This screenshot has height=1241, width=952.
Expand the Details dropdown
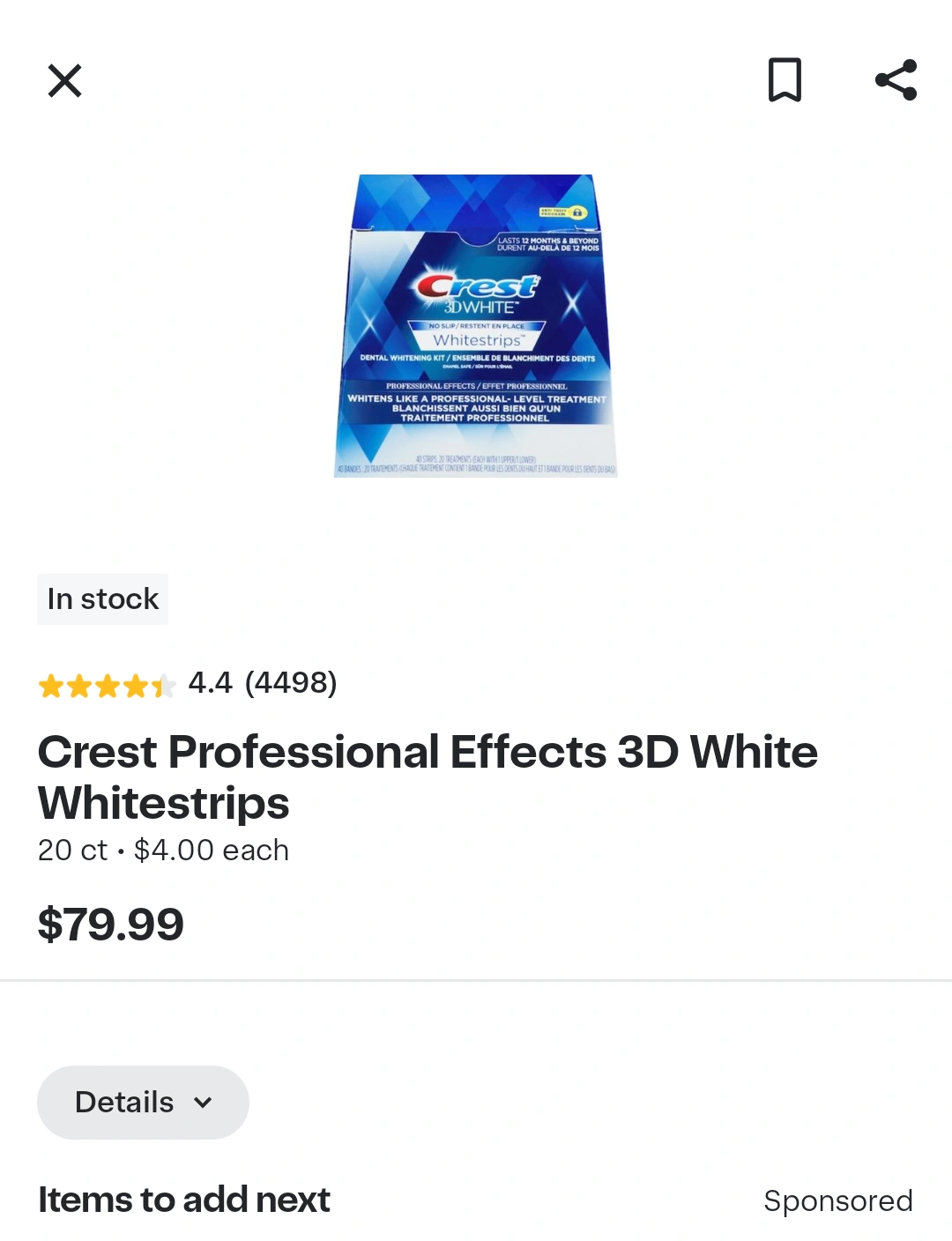point(143,1103)
